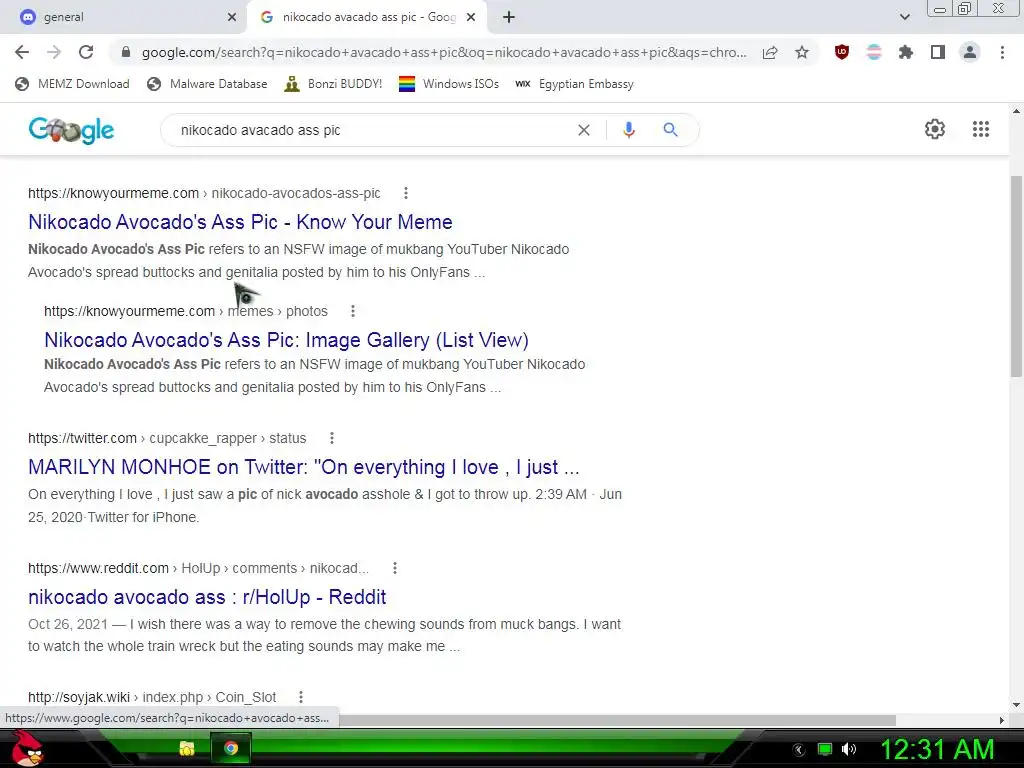Switch to the 'general' tab
Image resolution: width=1024 pixels, height=768 pixels.
point(124,17)
